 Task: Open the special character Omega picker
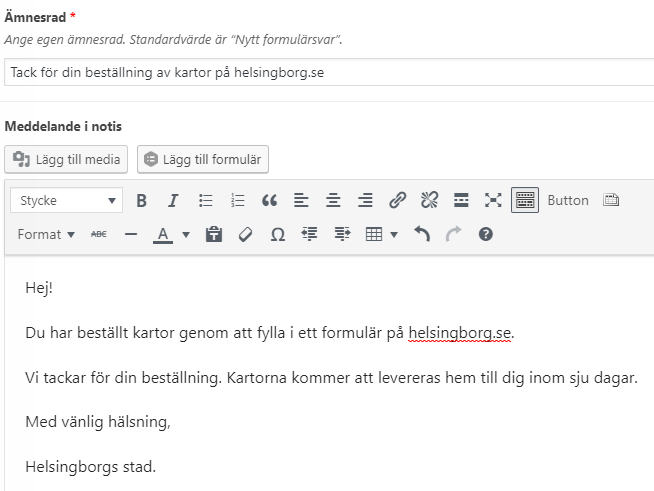[278, 234]
